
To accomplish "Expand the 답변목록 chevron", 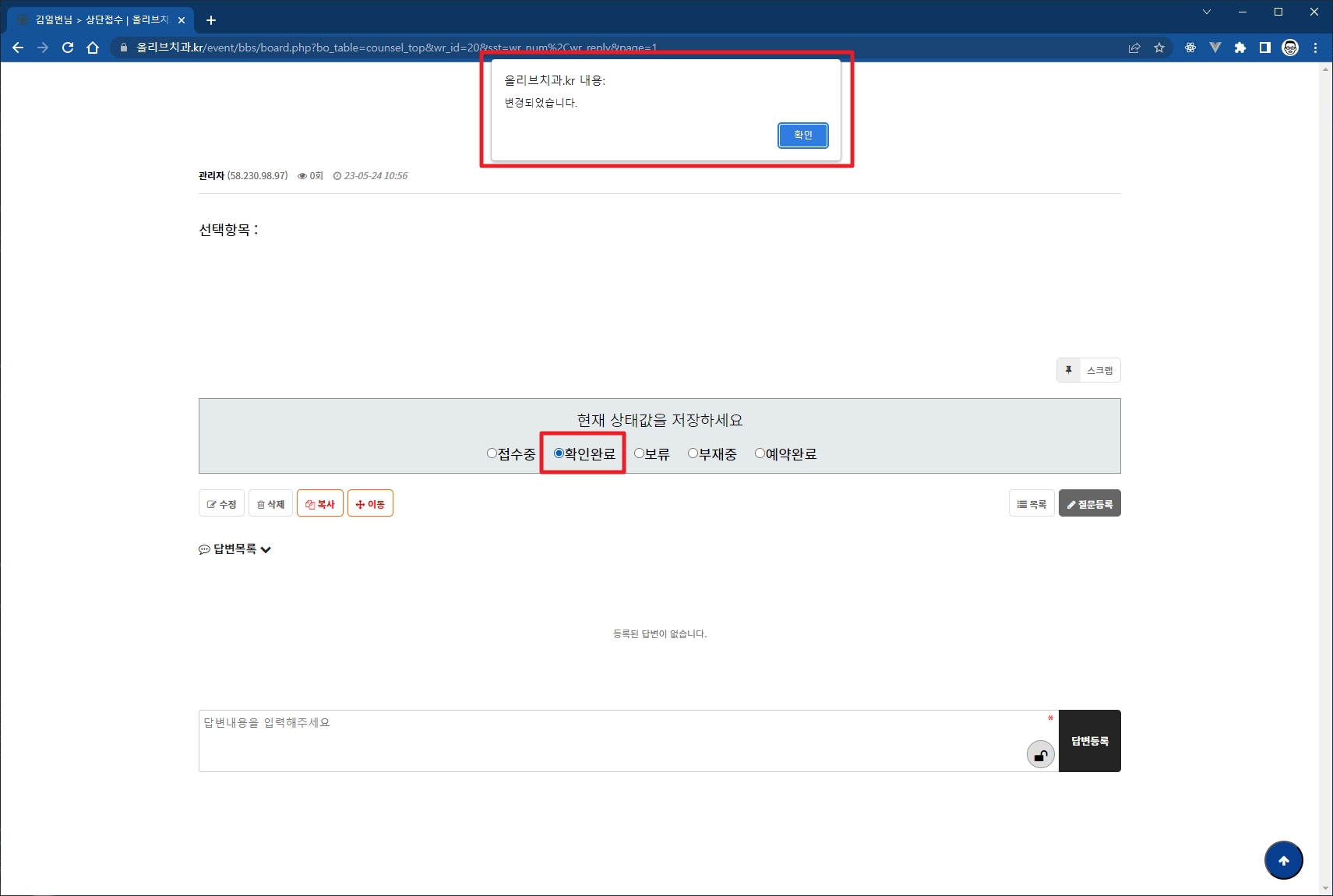I will tap(266, 550).
